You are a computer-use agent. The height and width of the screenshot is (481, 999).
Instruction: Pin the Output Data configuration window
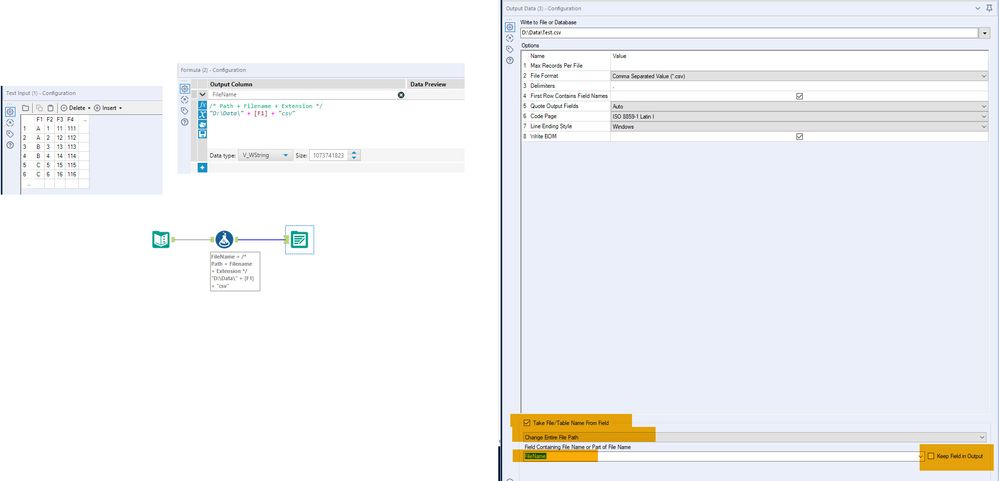989,8
